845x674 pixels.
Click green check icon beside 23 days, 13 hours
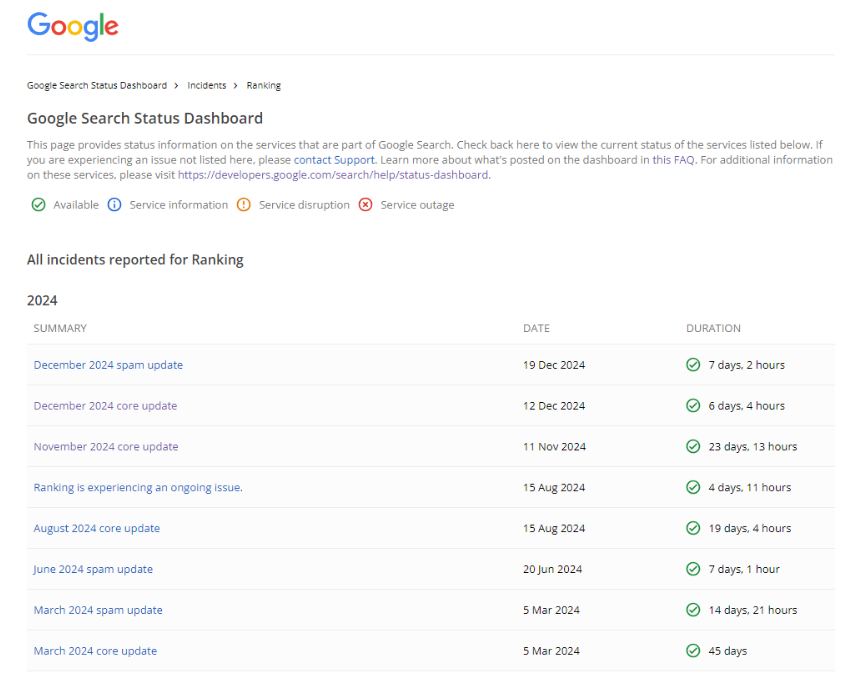693,447
